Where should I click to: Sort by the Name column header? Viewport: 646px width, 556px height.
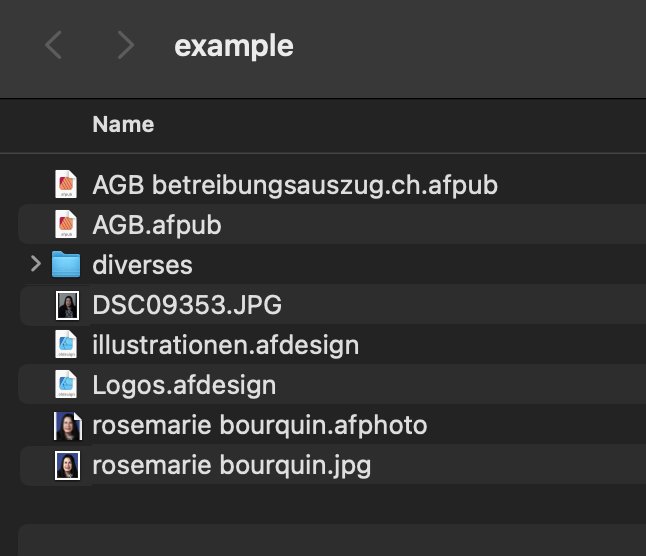[123, 124]
